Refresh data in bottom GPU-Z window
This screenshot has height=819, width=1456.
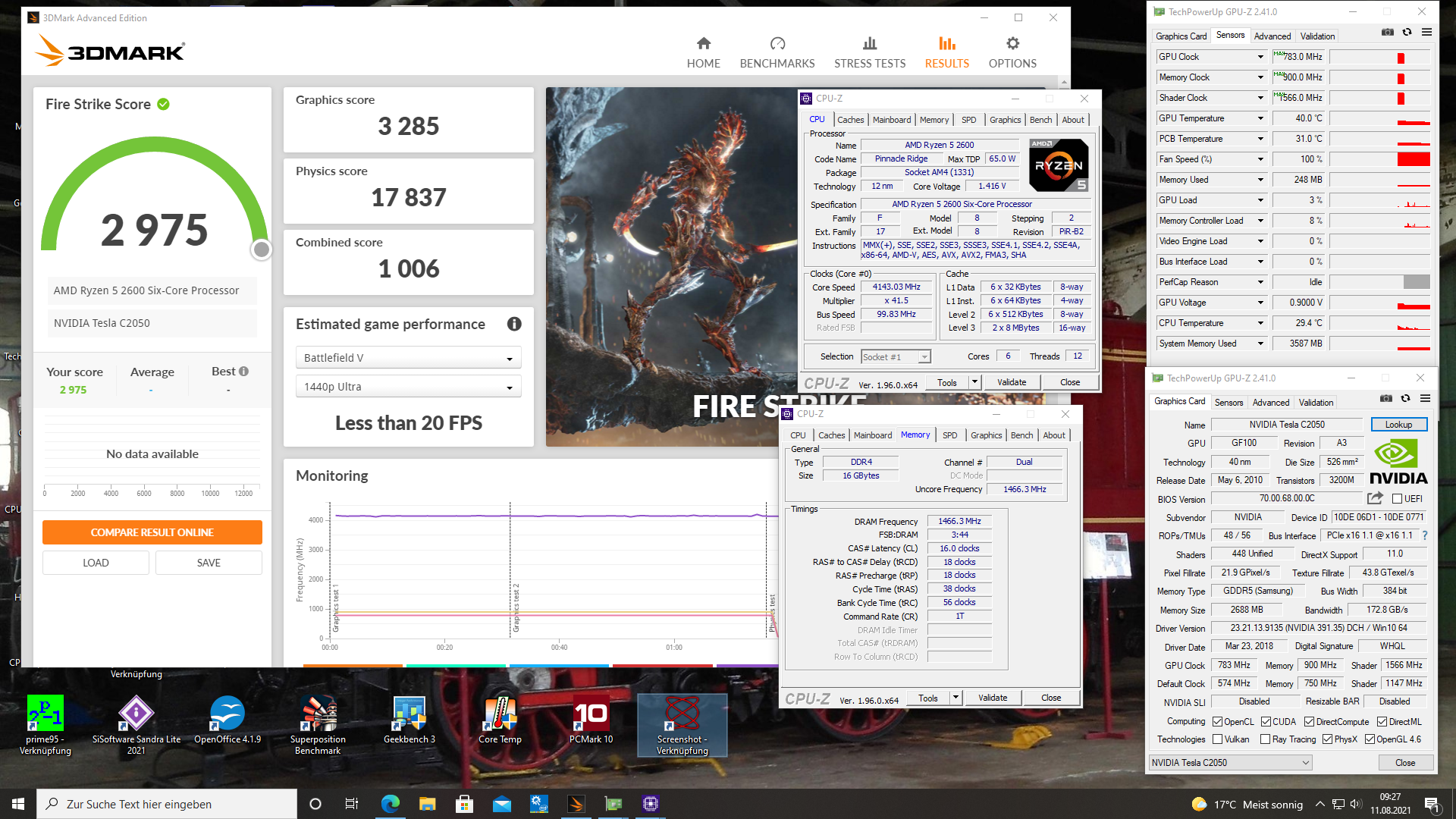[x=1406, y=399]
